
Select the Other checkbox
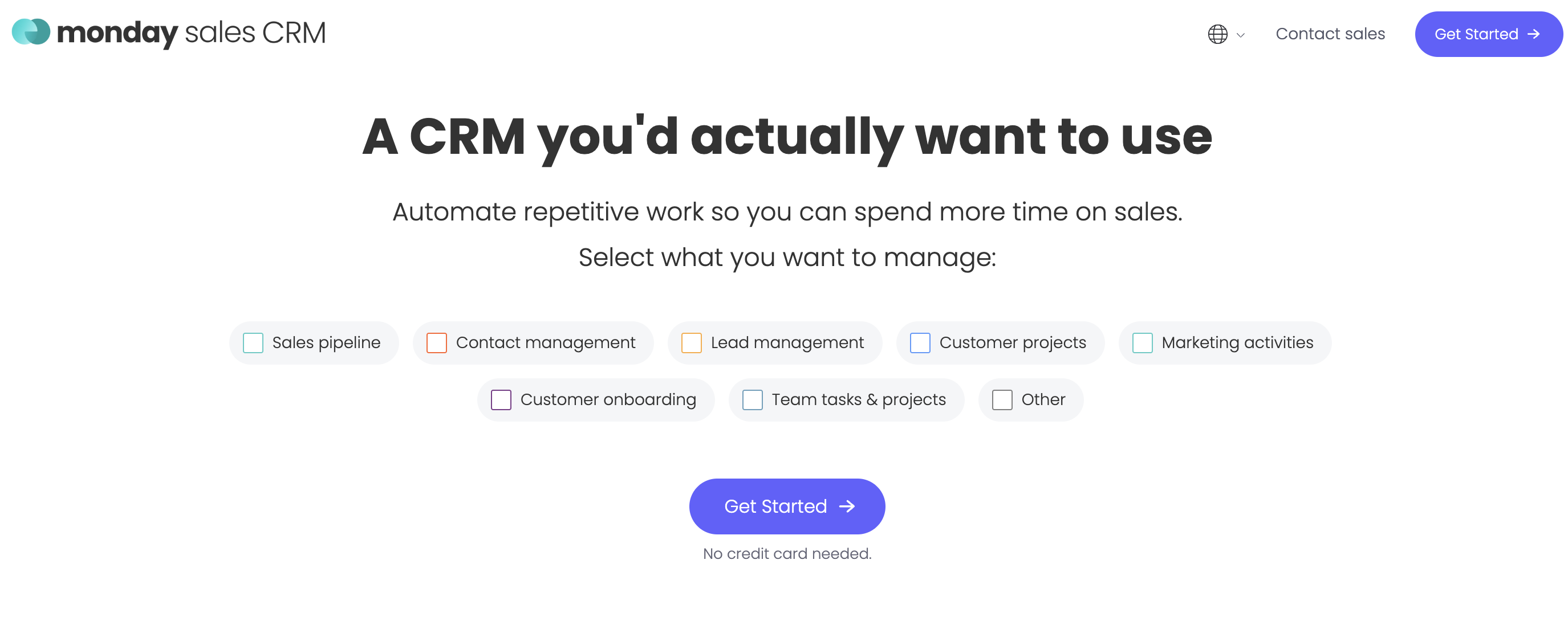1002,400
